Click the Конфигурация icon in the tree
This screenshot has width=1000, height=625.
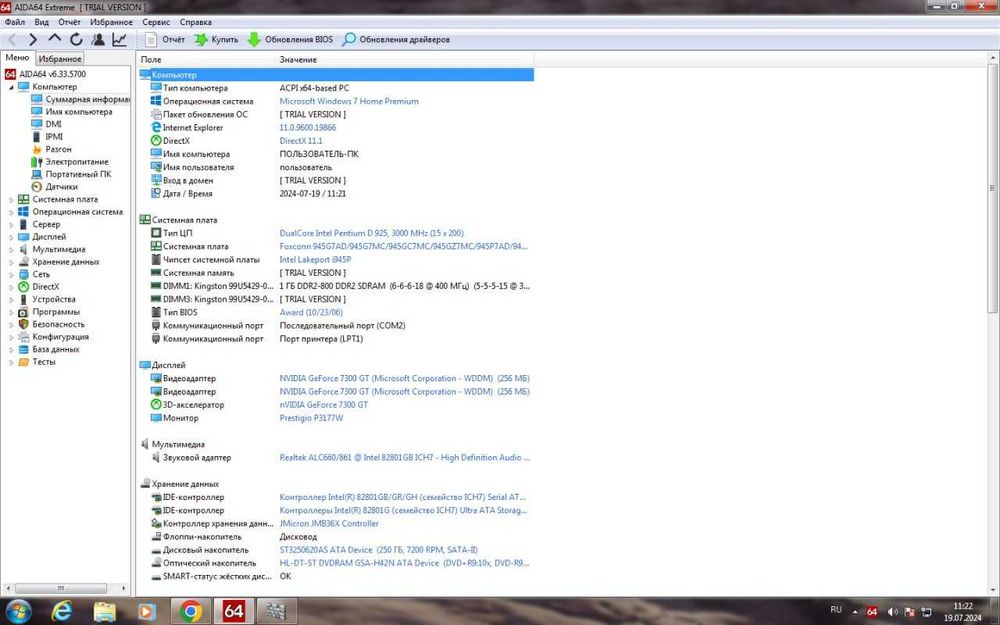tap(24, 337)
